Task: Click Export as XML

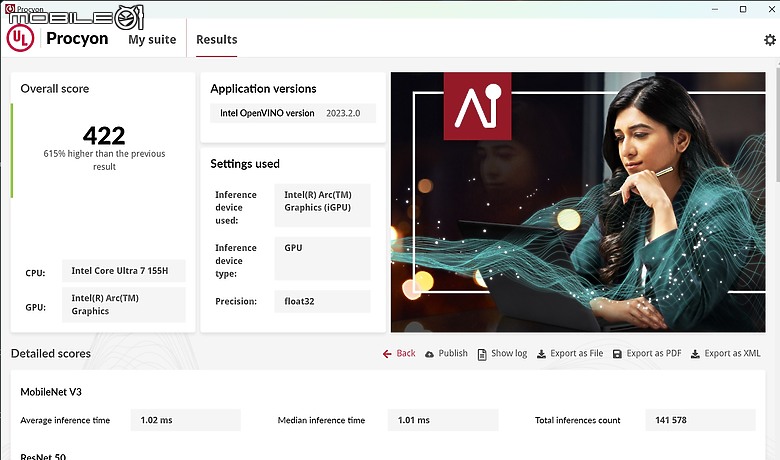Action: (726, 354)
